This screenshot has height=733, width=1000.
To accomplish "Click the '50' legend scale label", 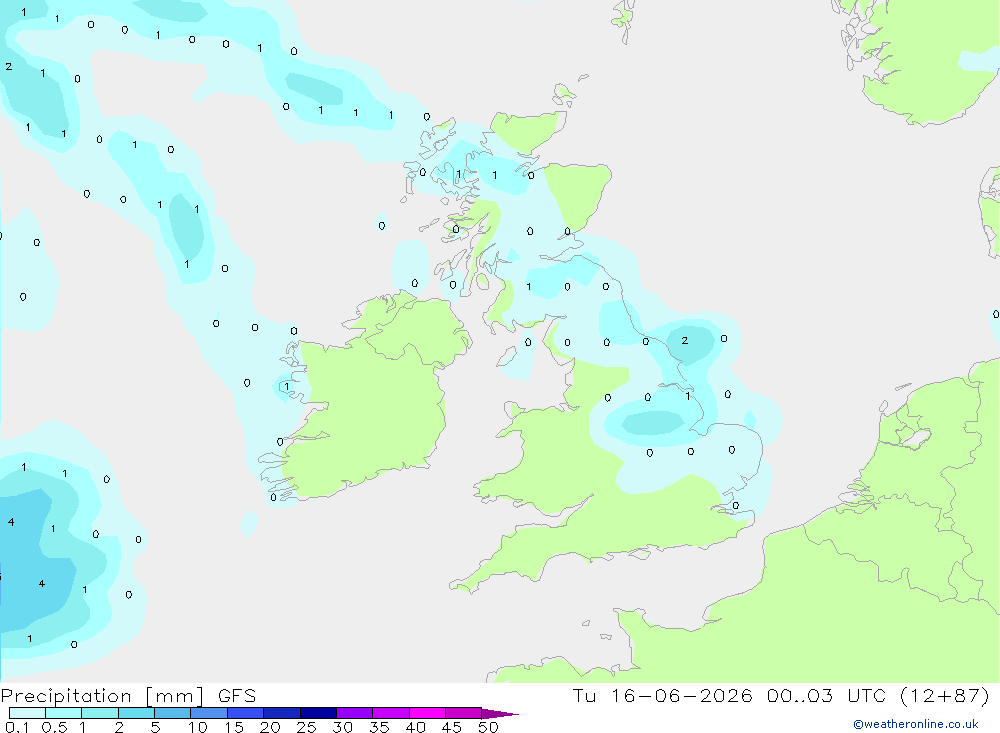I will click(488, 727).
